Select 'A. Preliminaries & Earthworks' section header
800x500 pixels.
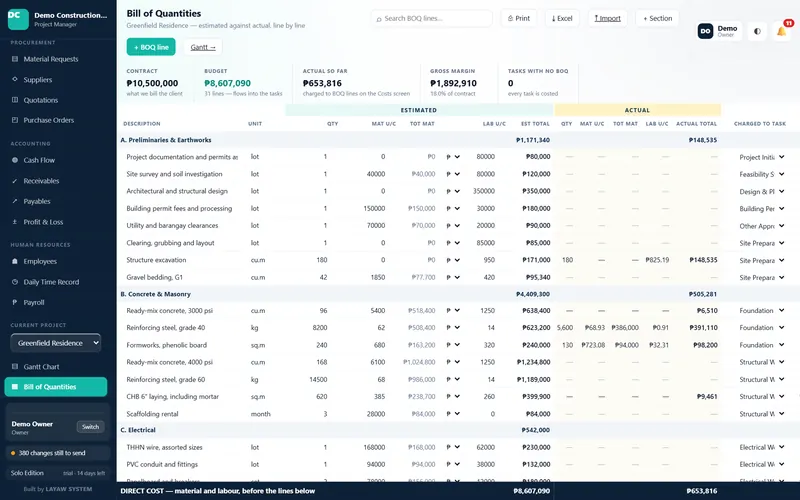click(166, 140)
